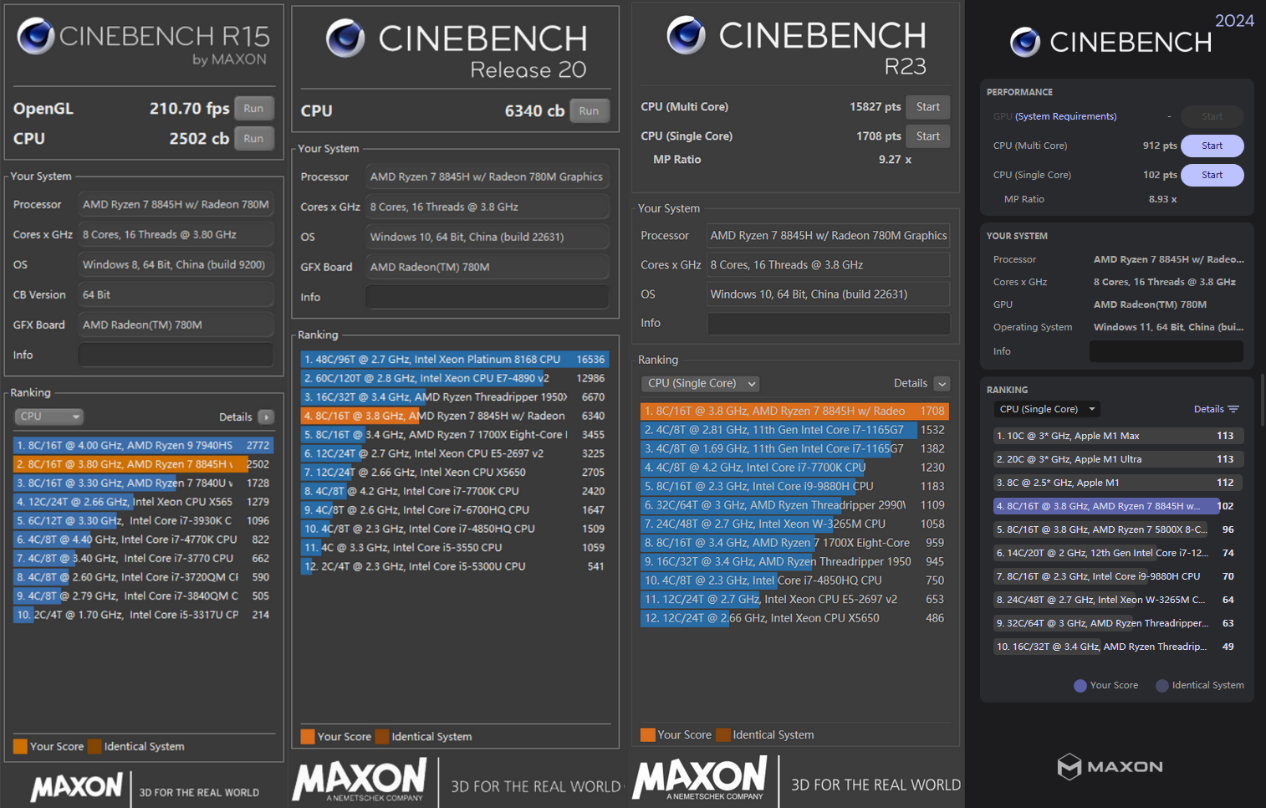1266x808 pixels.
Task: Expand the Details arrow in R15 ranking
Action: click(x=266, y=417)
